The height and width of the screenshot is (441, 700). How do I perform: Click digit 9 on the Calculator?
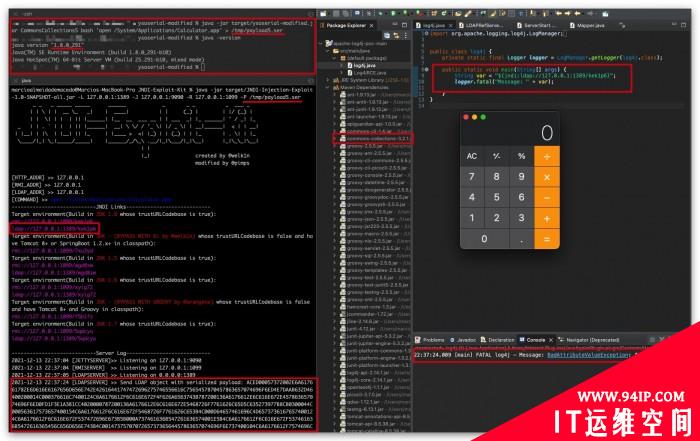coord(521,177)
